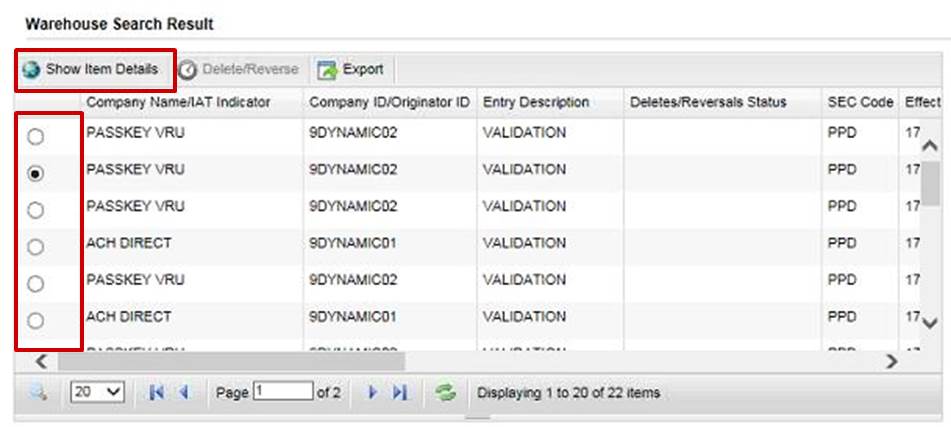Viewport: 951px width, 427px height.
Task: Select the third row's PASSKEY VRU radio button
Action: 36,210
